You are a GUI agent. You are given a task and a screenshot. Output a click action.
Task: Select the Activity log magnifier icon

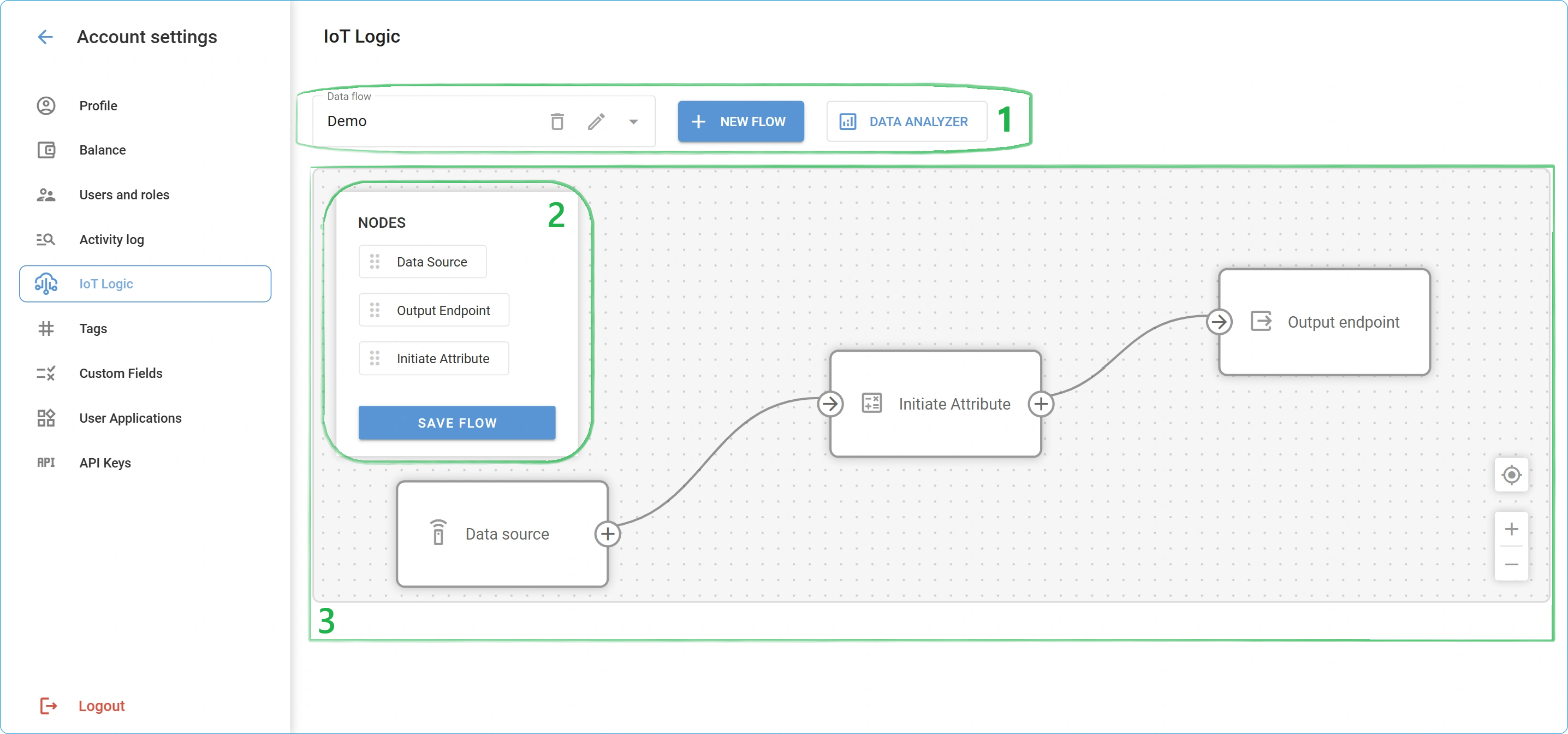(46, 239)
